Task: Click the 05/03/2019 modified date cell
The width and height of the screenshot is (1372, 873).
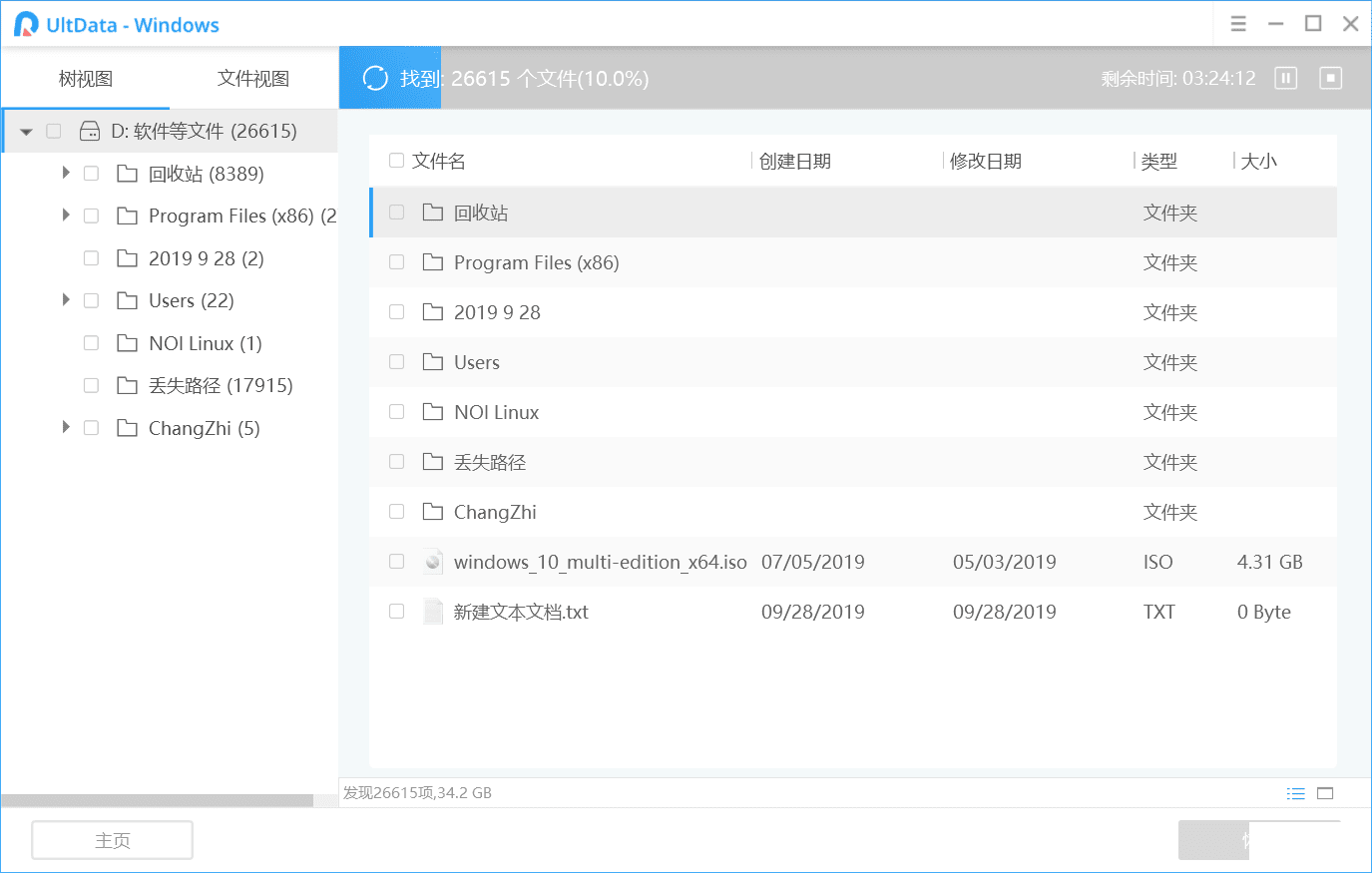Action: [x=1004, y=562]
